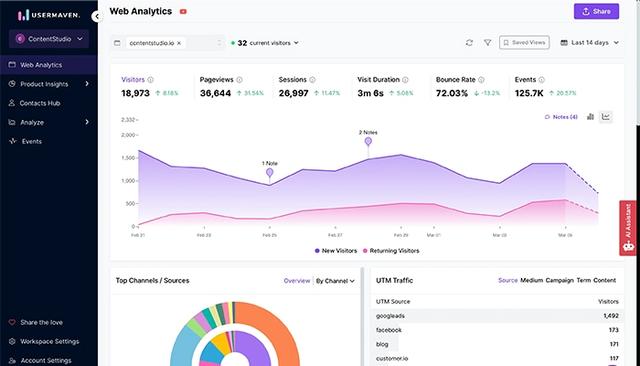Viewport: 640px width, 366px height.
Task: Select UTM Campaign tab
Action: (x=559, y=280)
